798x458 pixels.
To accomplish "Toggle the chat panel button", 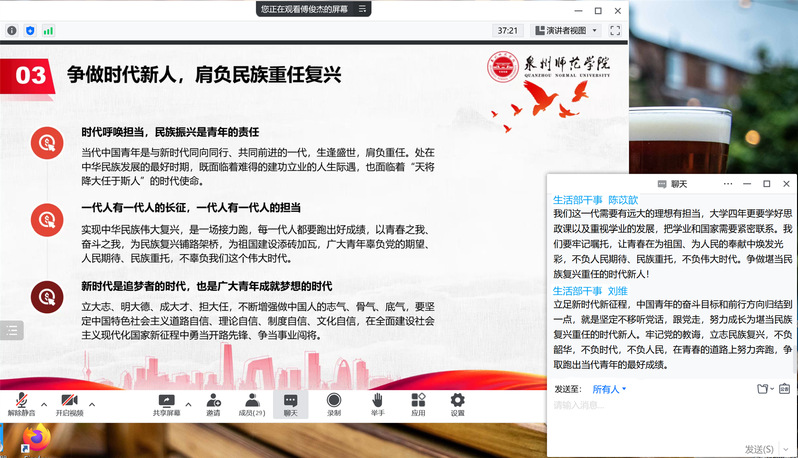I will tap(290, 401).
